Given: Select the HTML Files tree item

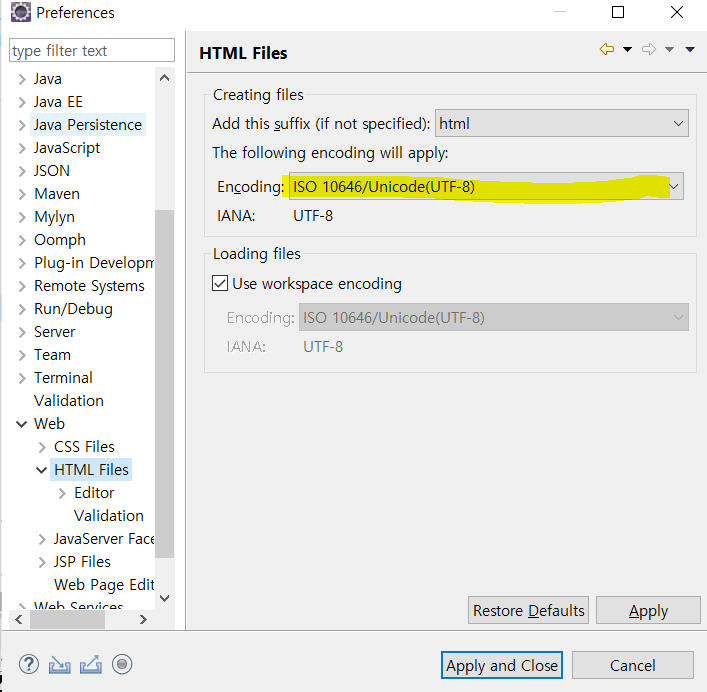Looking at the screenshot, I should click(x=91, y=470).
